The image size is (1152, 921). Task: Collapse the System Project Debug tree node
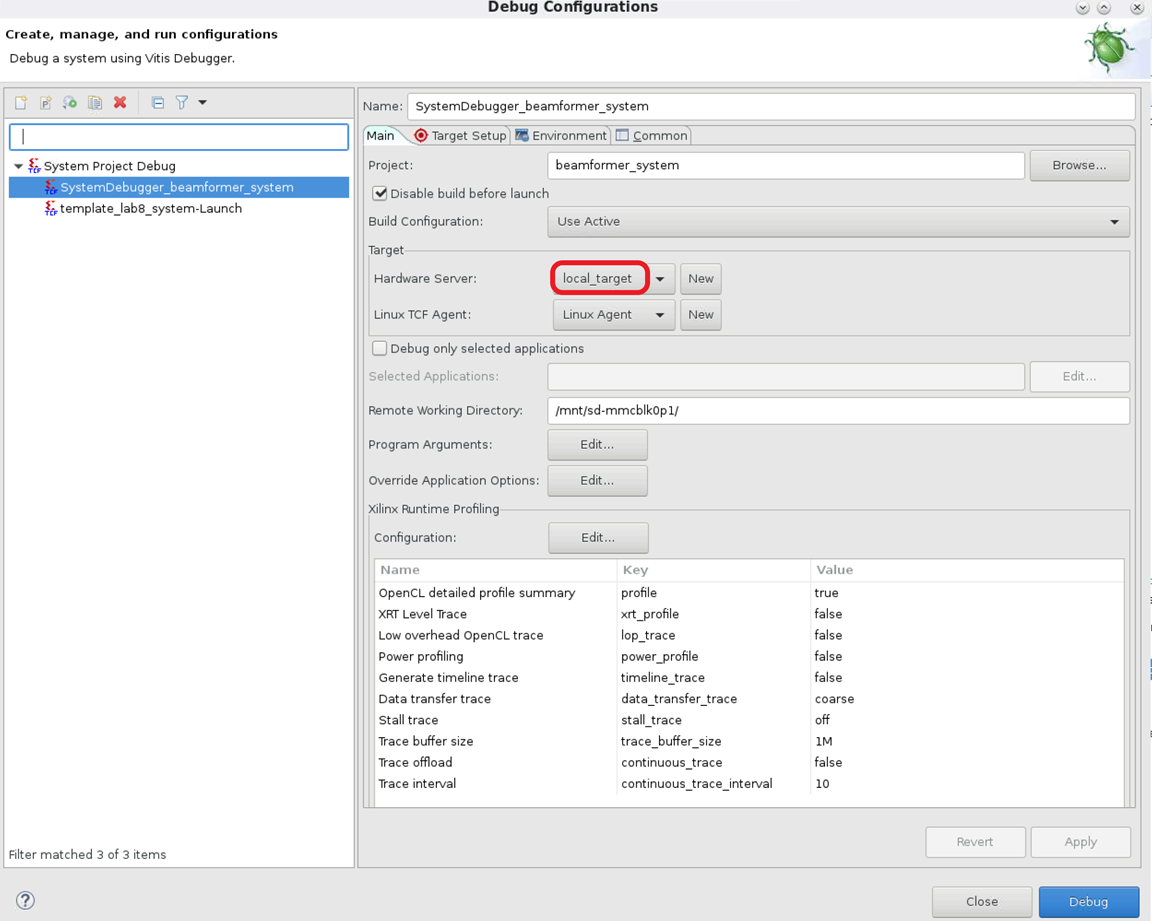point(18,166)
